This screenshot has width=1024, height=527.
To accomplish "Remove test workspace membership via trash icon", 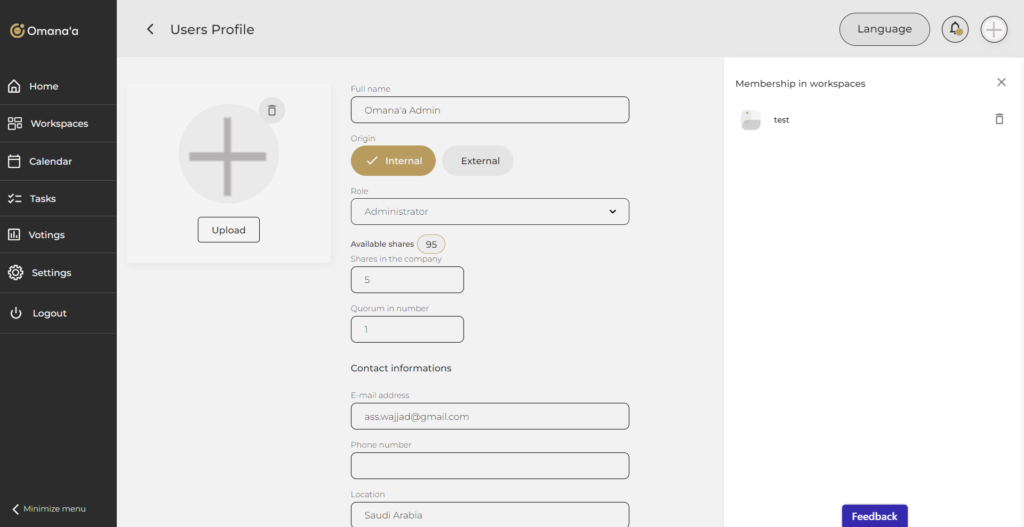I will click(998, 119).
